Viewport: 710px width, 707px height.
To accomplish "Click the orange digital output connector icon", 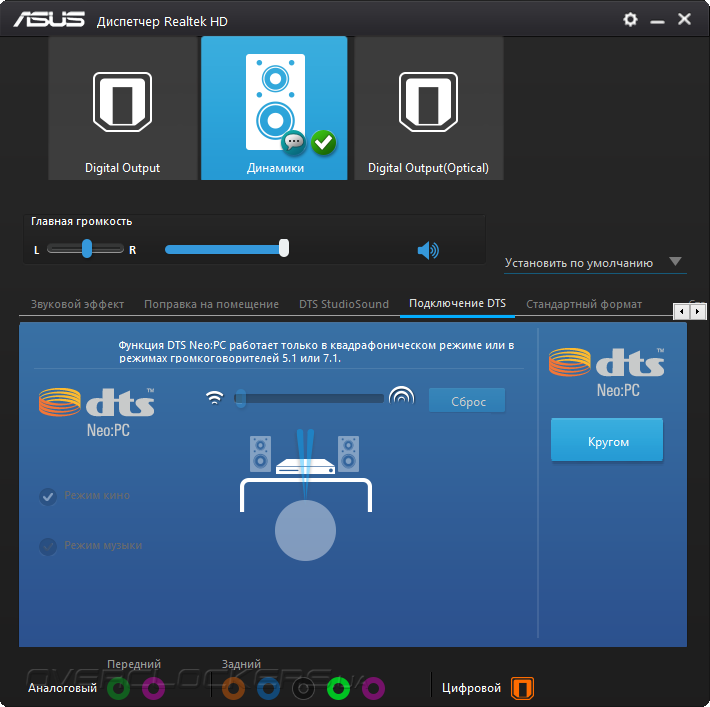I will pyautogui.click(x=522, y=688).
